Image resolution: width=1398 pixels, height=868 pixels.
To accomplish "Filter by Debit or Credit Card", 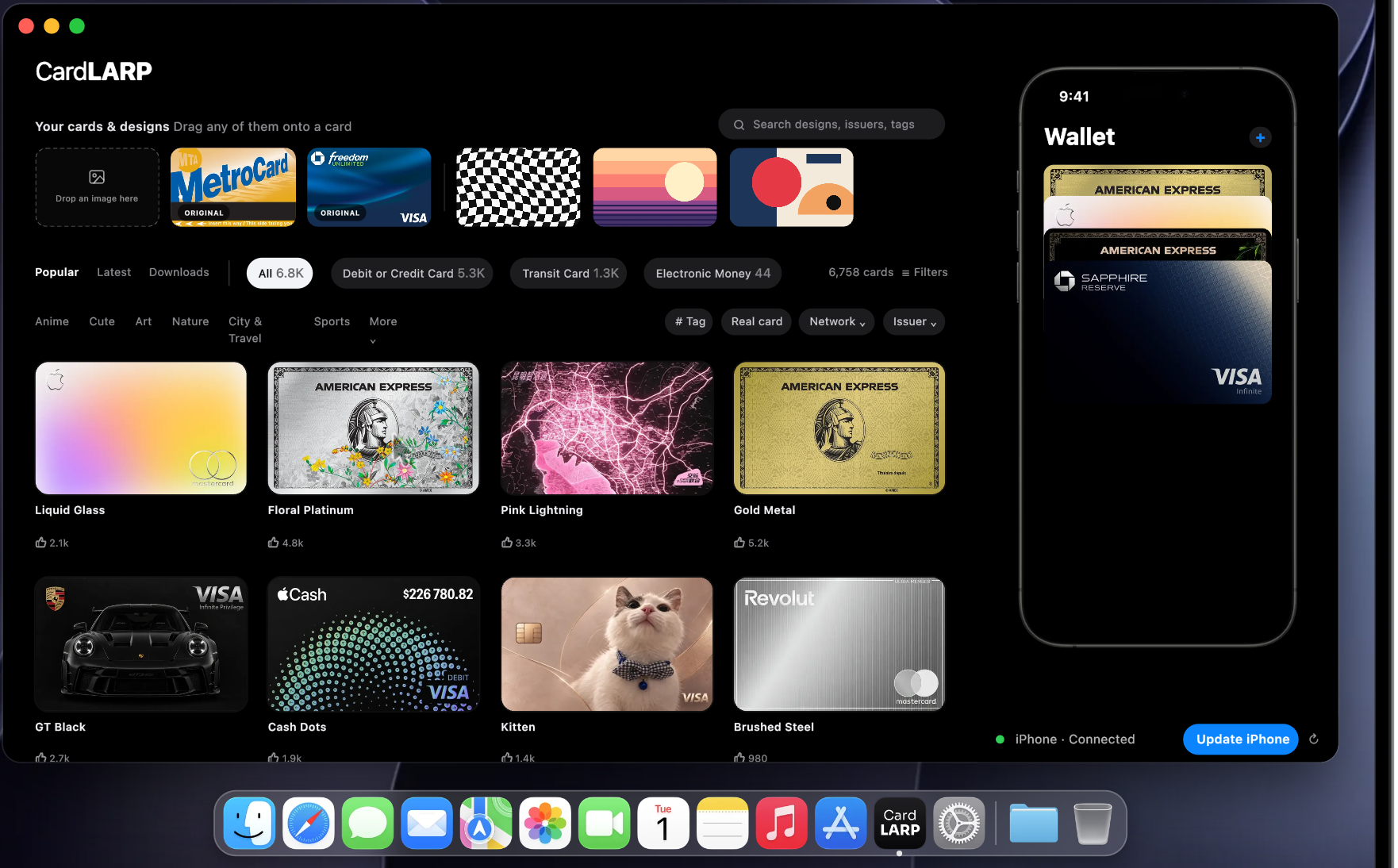I will coord(413,273).
